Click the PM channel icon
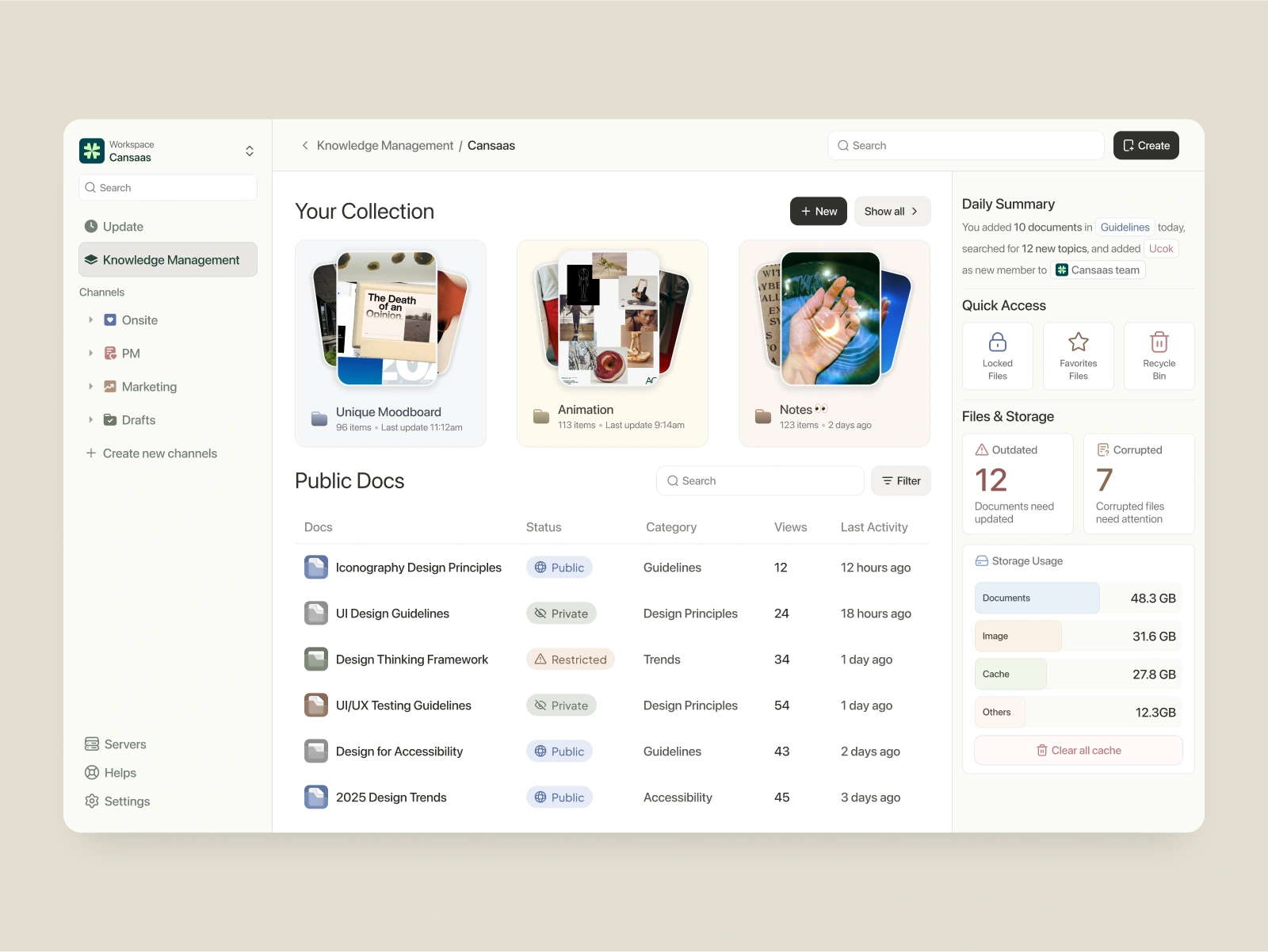 coord(110,354)
